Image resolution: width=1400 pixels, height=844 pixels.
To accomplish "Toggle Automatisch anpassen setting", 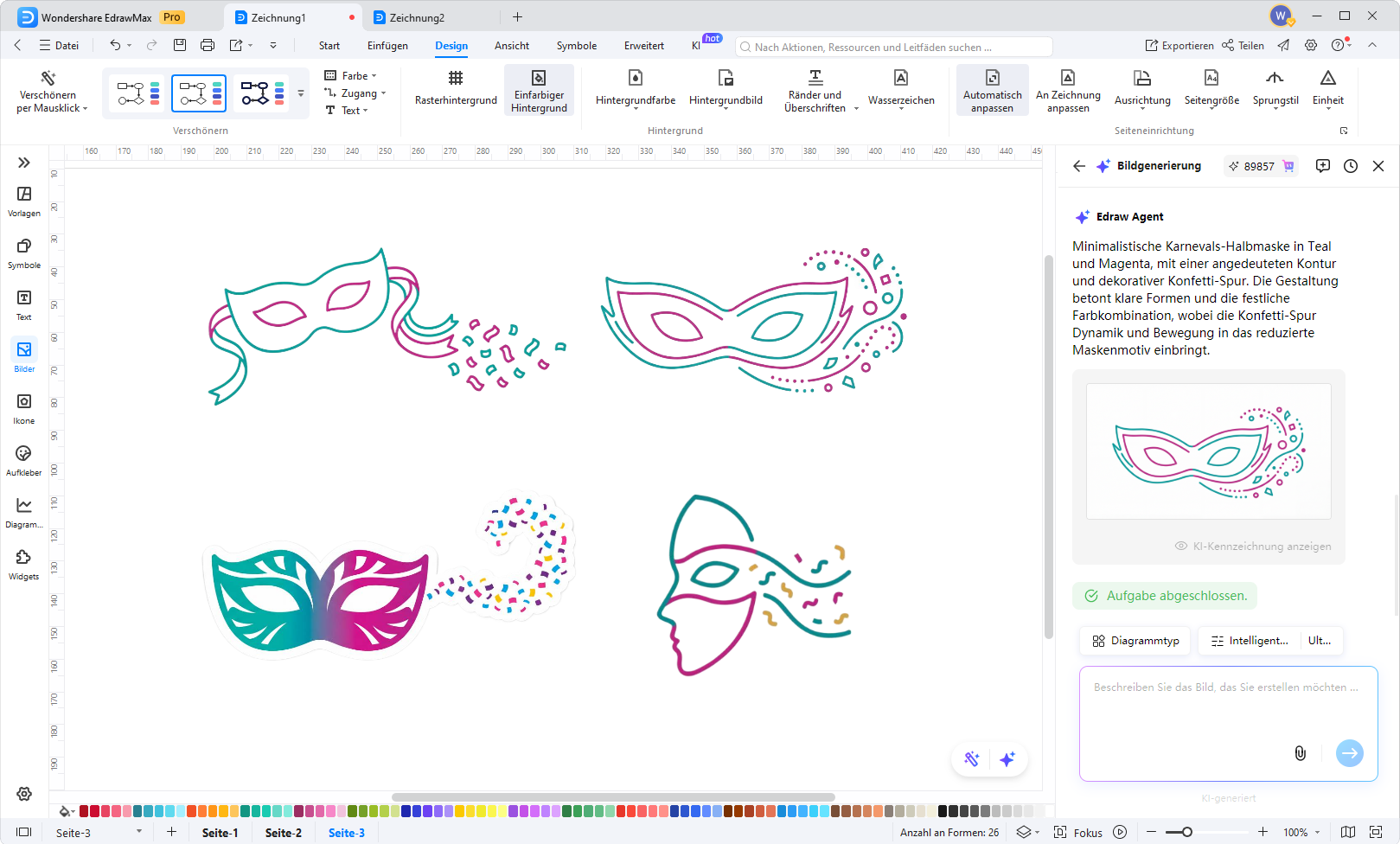I will click(x=992, y=90).
